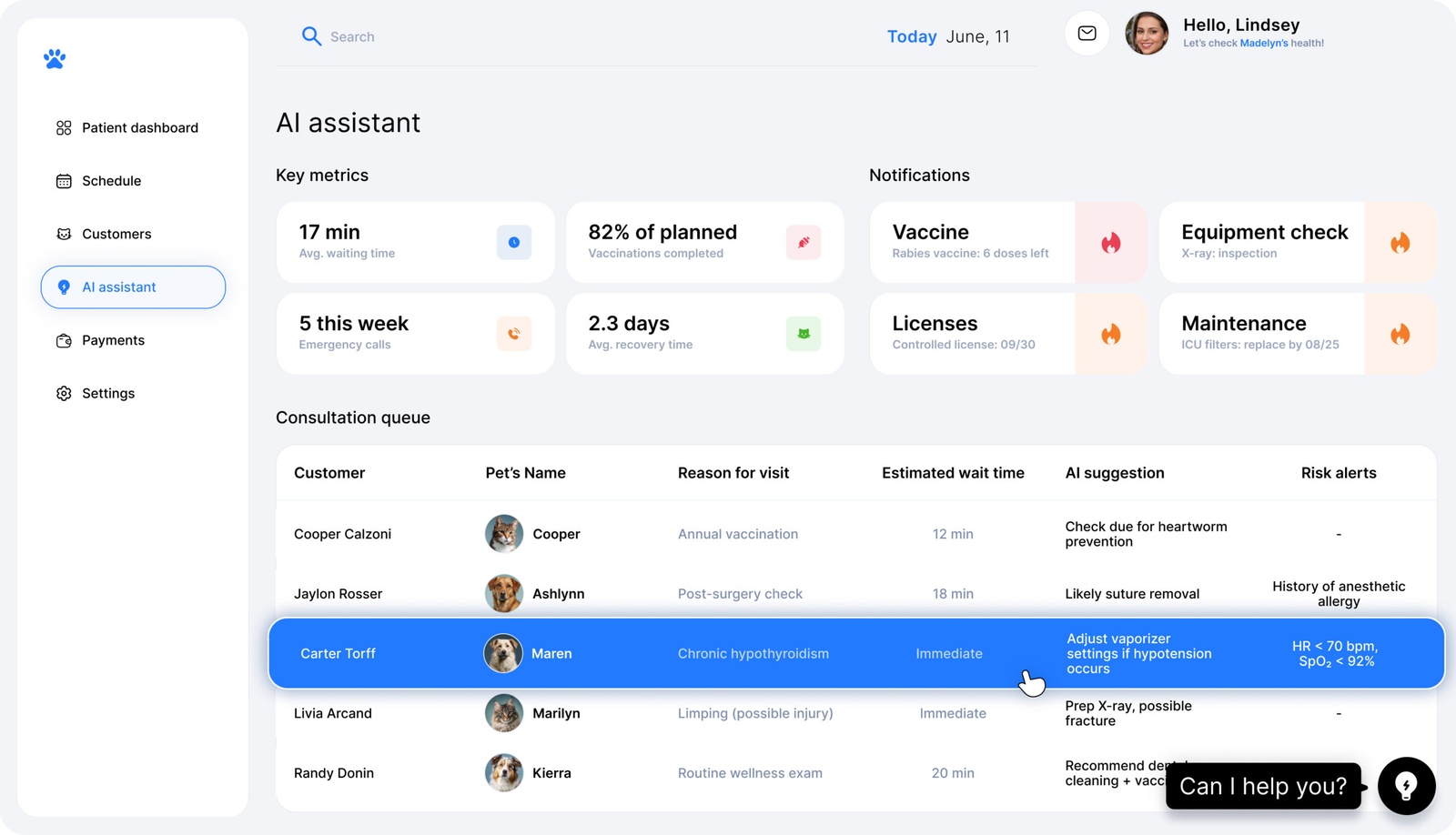1456x835 pixels.
Task: Click the flame icon on Maintenance notification
Action: (x=1400, y=334)
